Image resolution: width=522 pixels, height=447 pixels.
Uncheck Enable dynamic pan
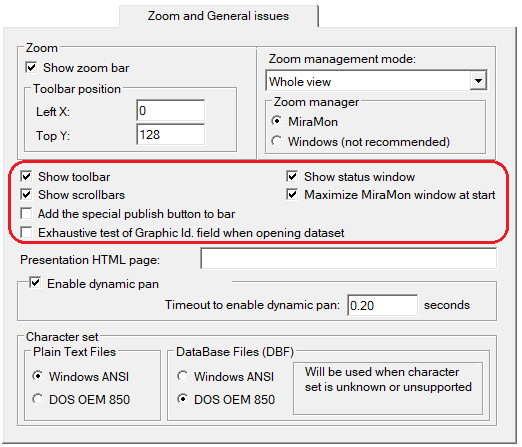pyautogui.click(x=35, y=283)
